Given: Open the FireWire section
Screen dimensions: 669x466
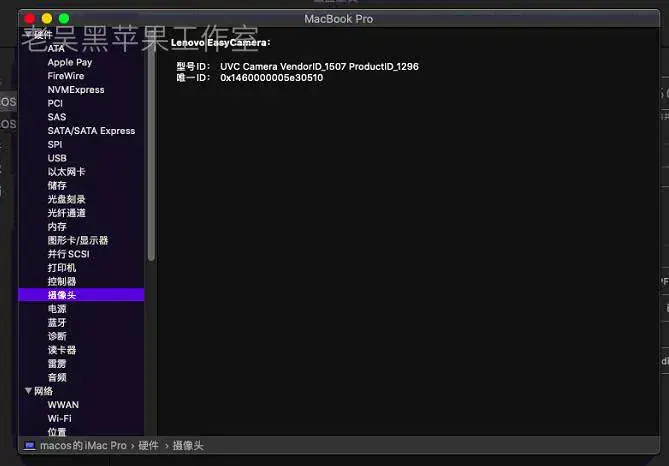Looking at the screenshot, I should point(66,76).
